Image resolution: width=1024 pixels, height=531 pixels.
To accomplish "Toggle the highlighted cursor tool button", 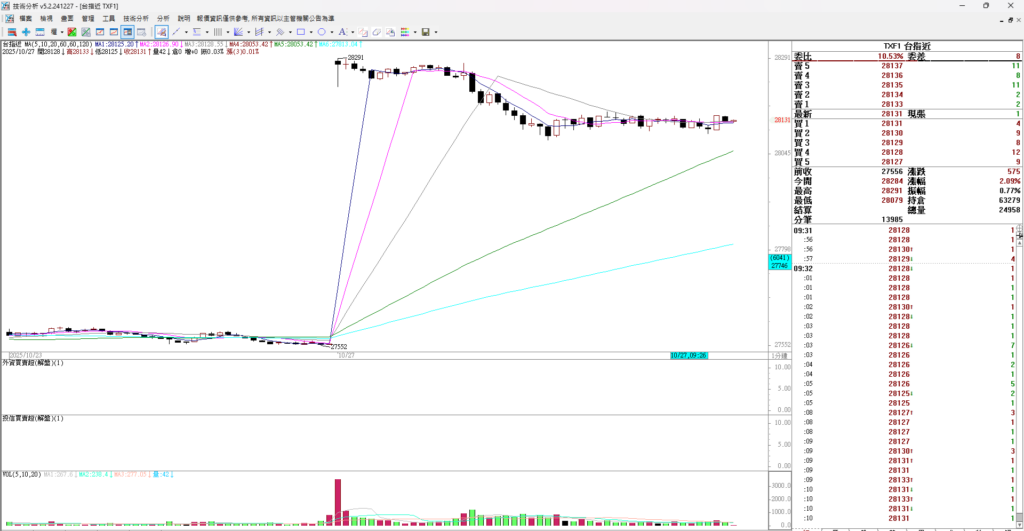I will coord(160,32).
